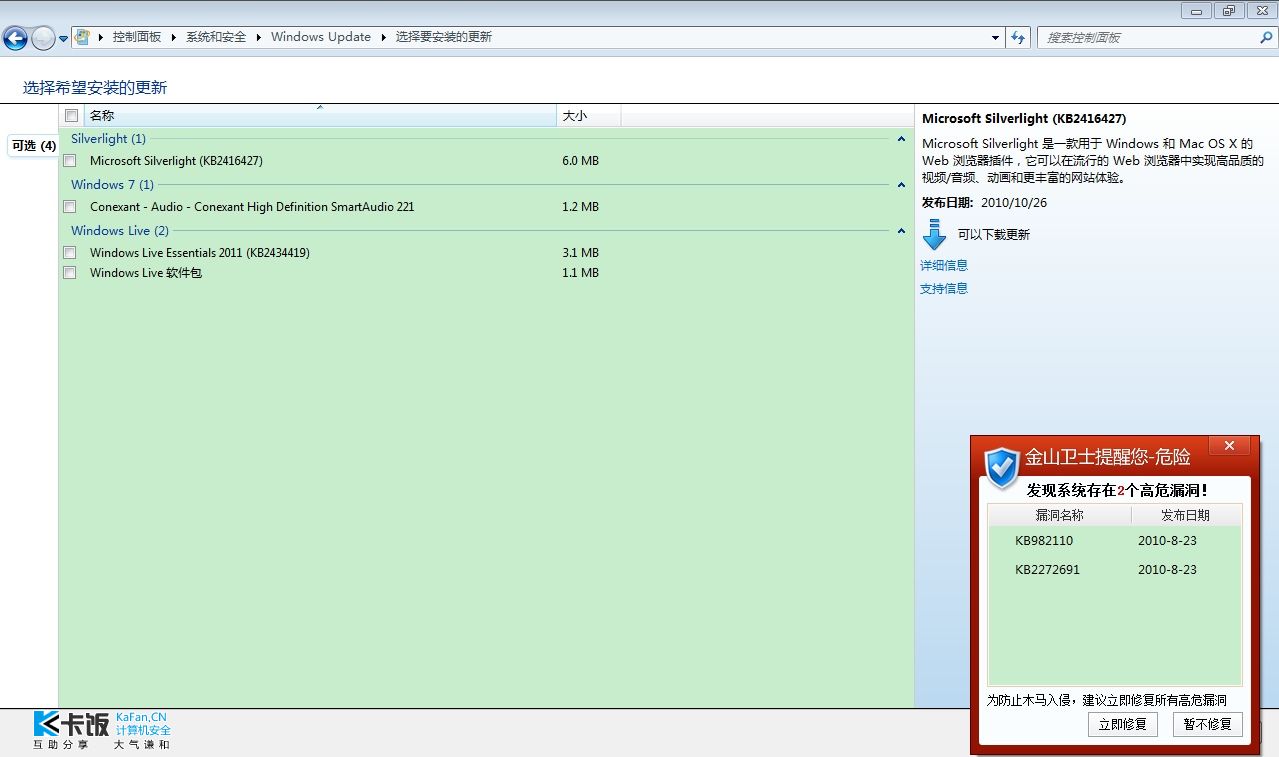Image resolution: width=1279 pixels, height=757 pixels.
Task: Click 发布日期 column header in popup
Action: [1186, 516]
